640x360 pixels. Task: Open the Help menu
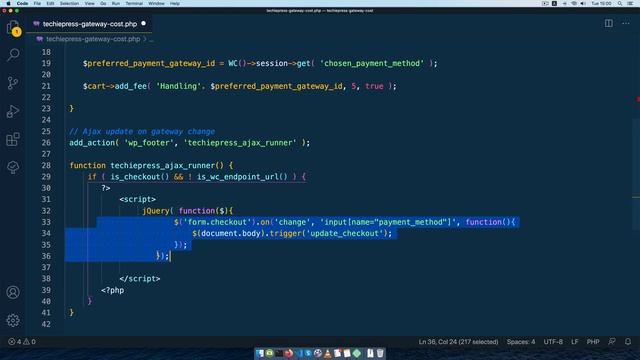175,3
